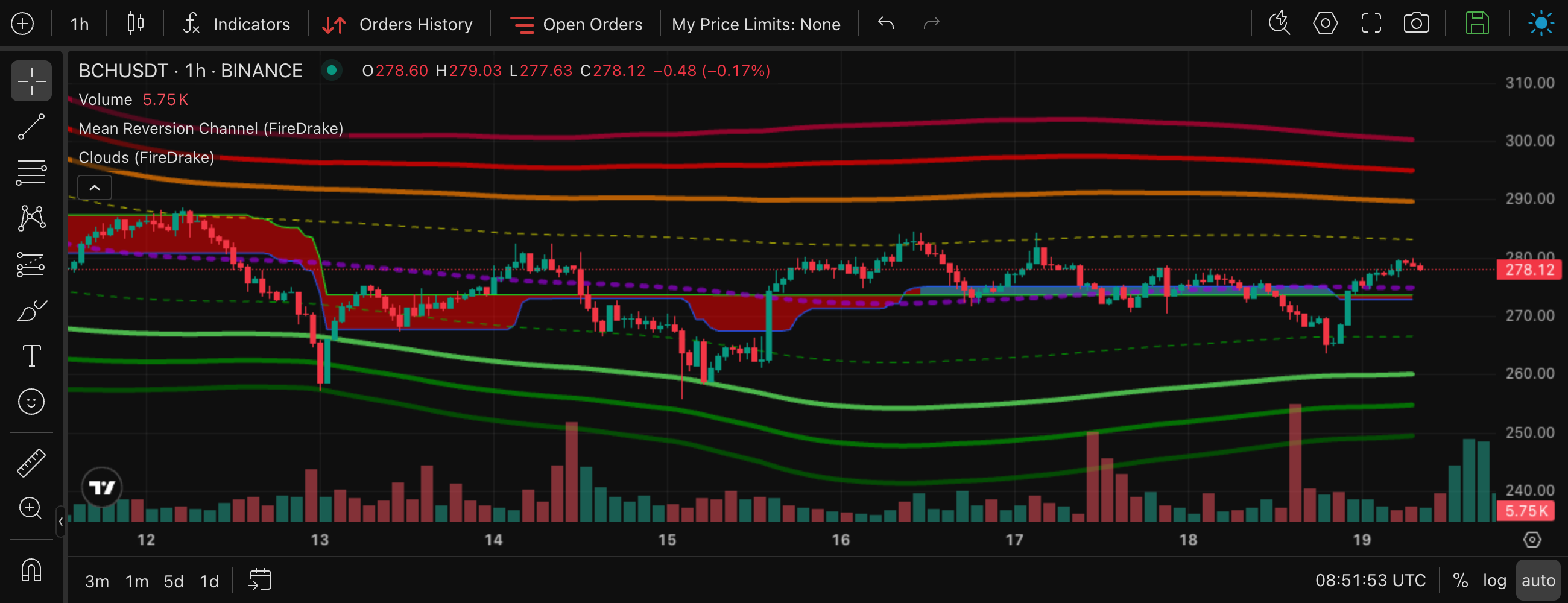
Task: Open the 1h timeframe selector
Action: 79,24
